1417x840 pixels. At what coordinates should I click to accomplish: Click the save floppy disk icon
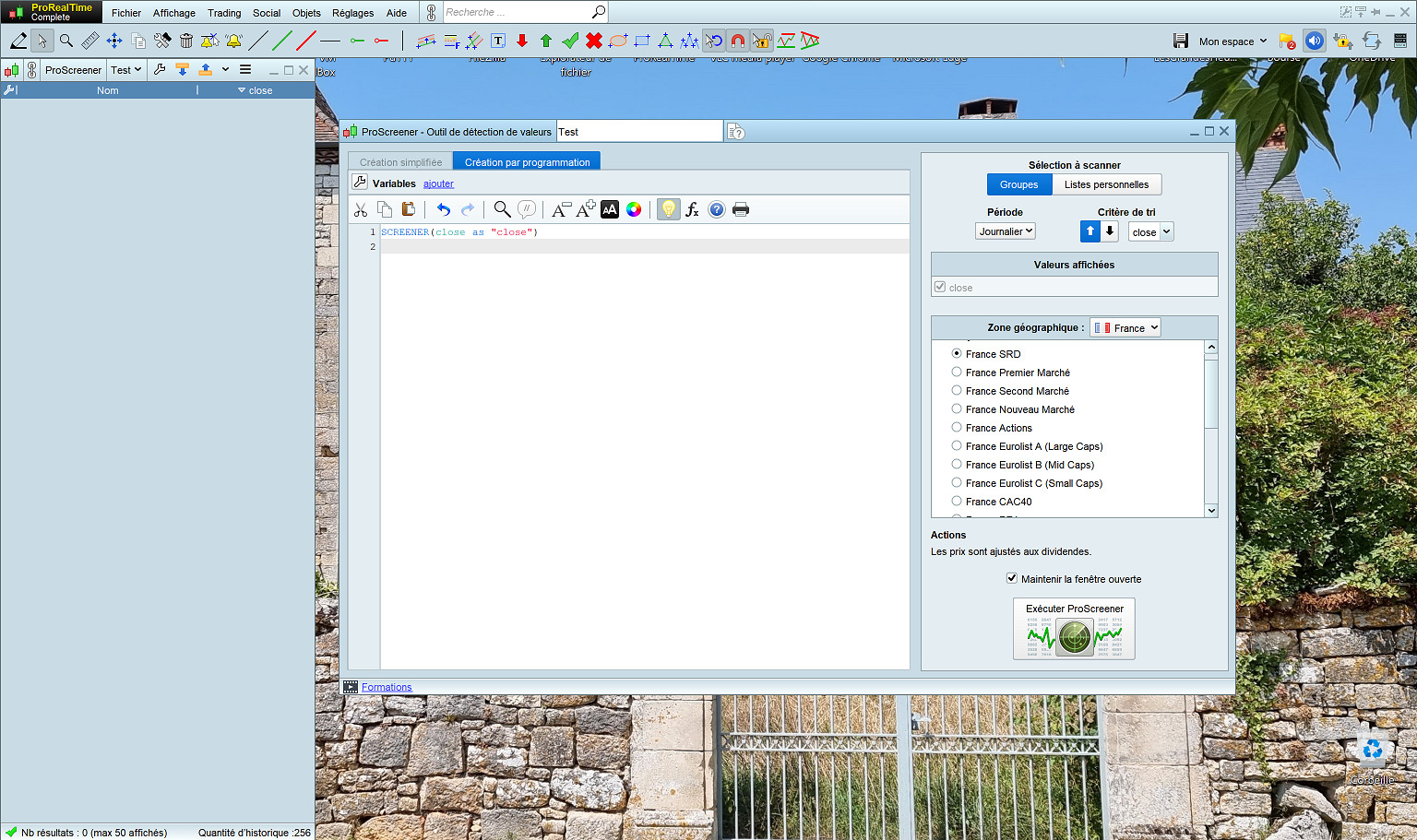coord(1181,41)
